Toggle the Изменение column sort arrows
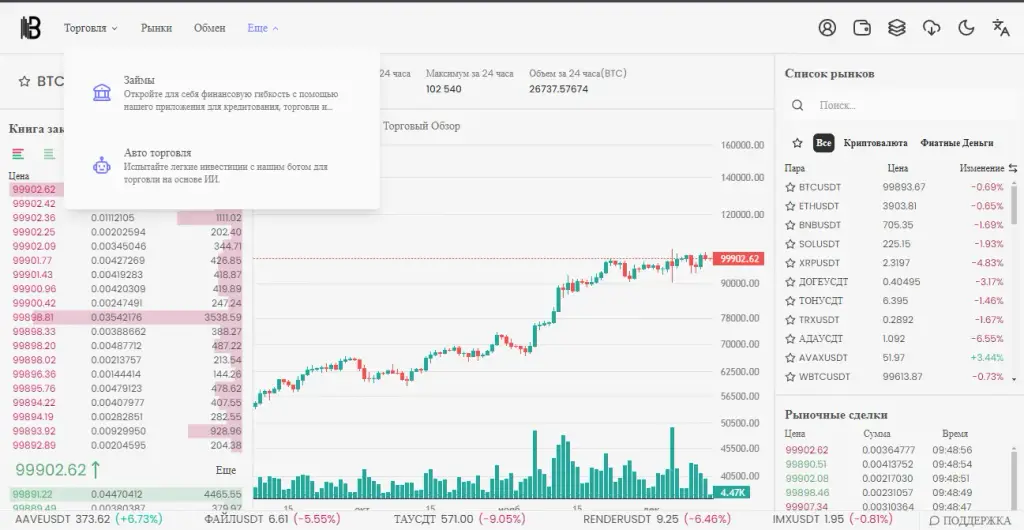Image resolution: width=1024 pixels, height=530 pixels. click(x=1012, y=168)
